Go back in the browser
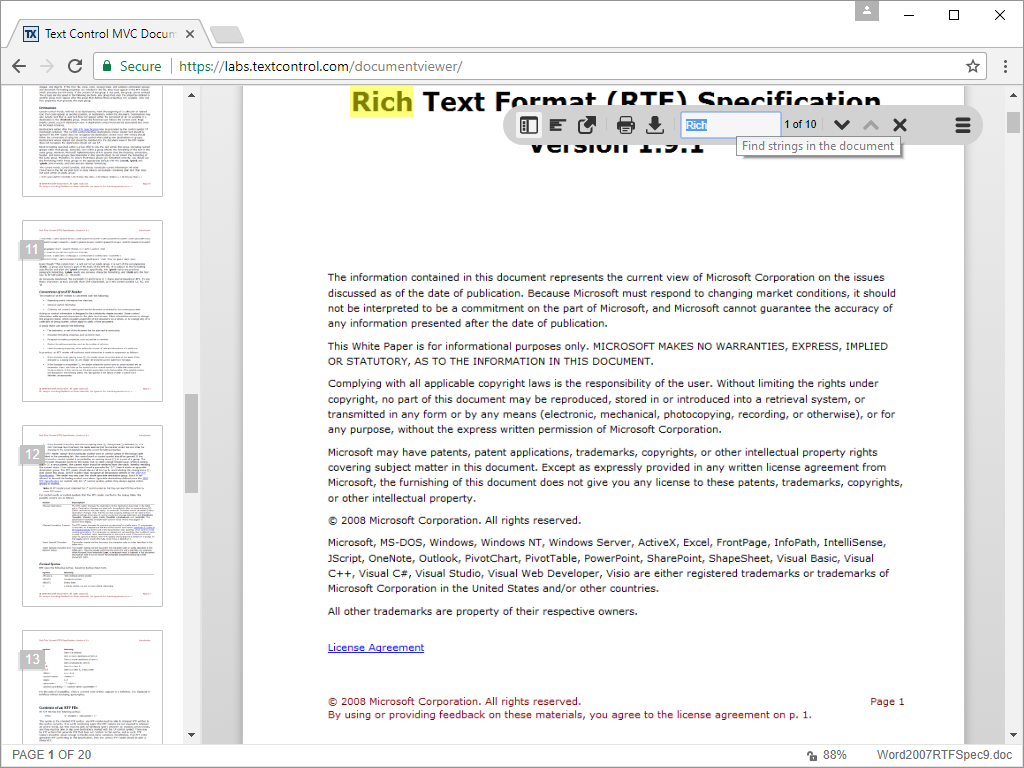The image size is (1024, 768). click(x=19, y=66)
